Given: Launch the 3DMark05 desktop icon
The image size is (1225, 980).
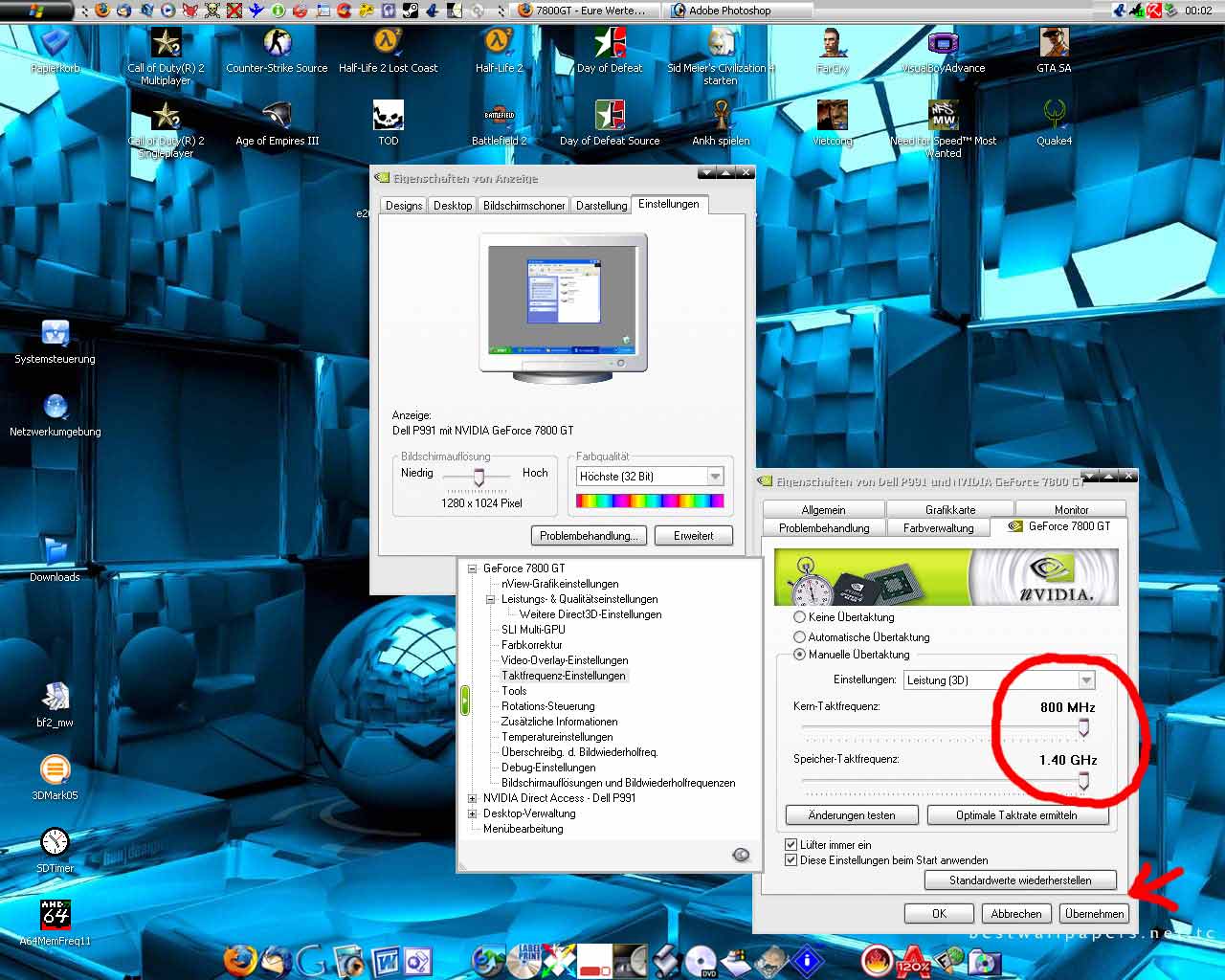Looking at the screenshot, I should pos(55,771).
